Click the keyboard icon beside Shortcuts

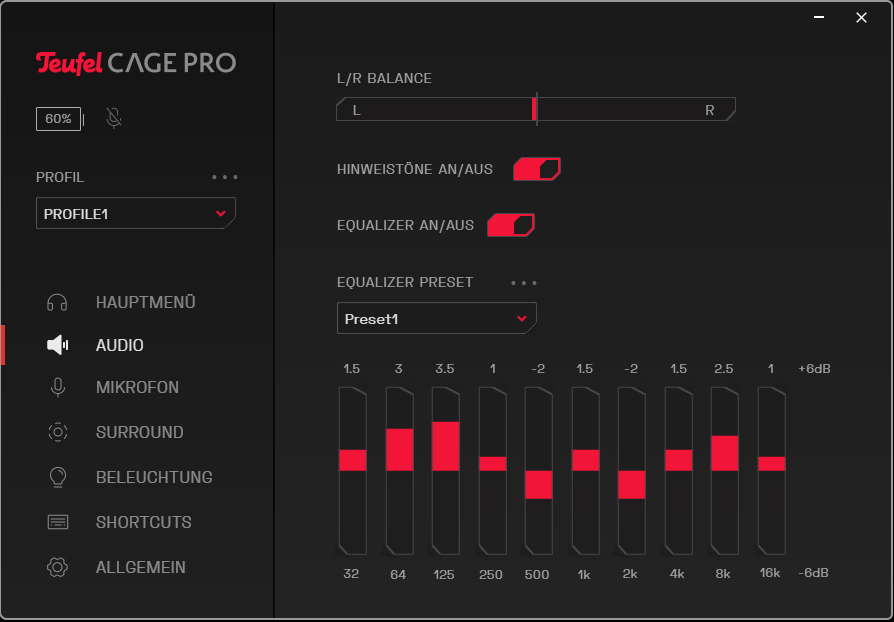tap(58, 522)
